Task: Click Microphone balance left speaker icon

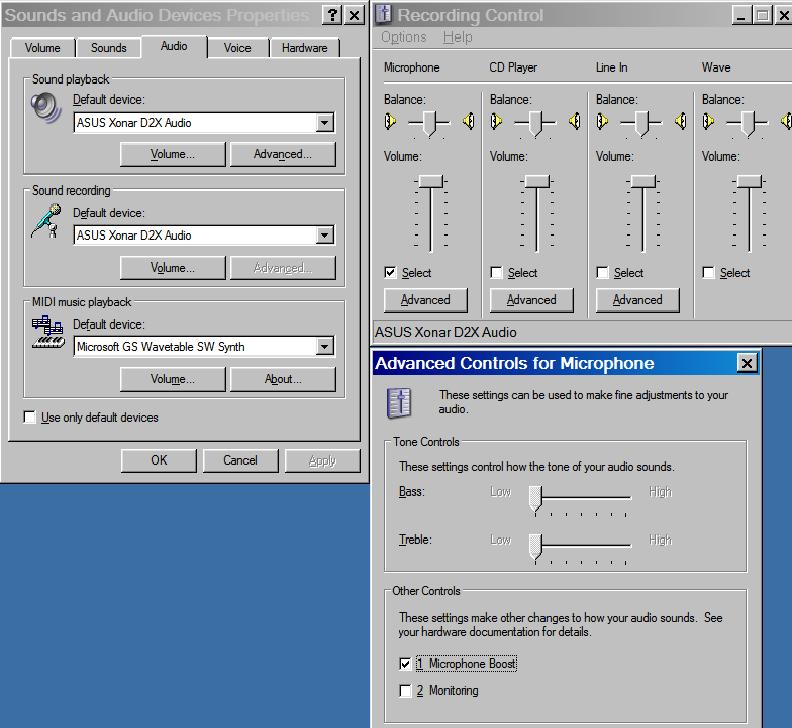Action: [390, 121]
